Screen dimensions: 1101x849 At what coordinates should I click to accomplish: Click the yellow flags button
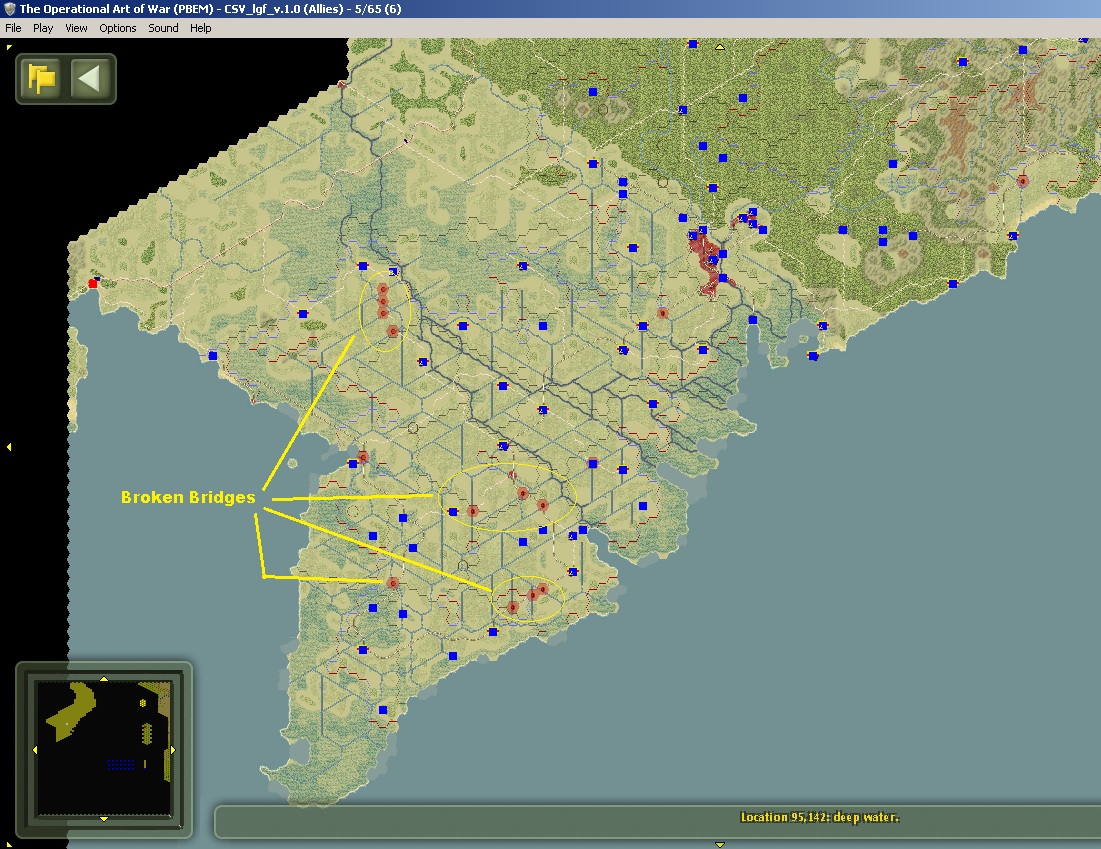[x=41, y=79]
